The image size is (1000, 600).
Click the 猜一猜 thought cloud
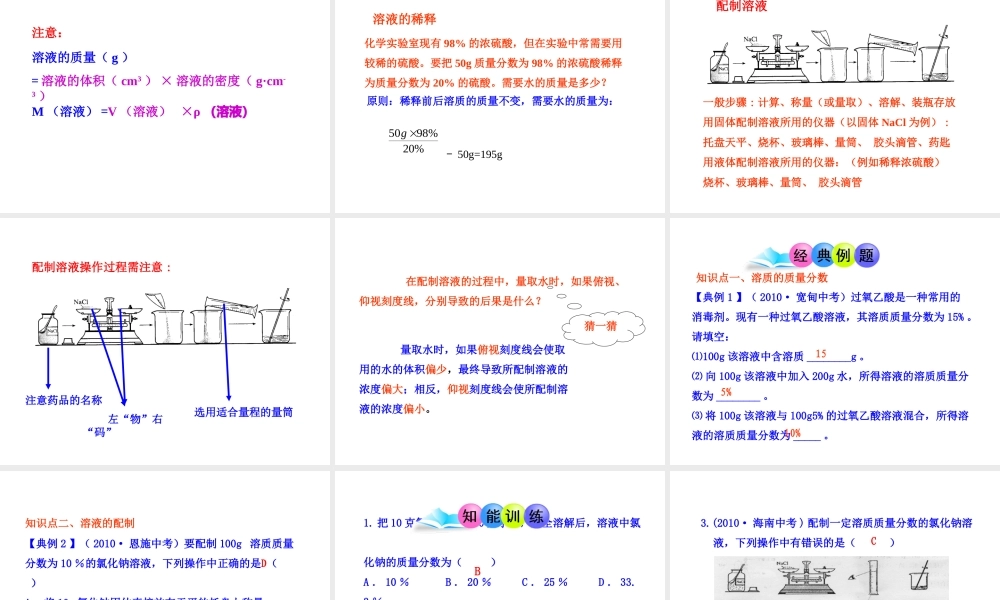tap(603, 327)
